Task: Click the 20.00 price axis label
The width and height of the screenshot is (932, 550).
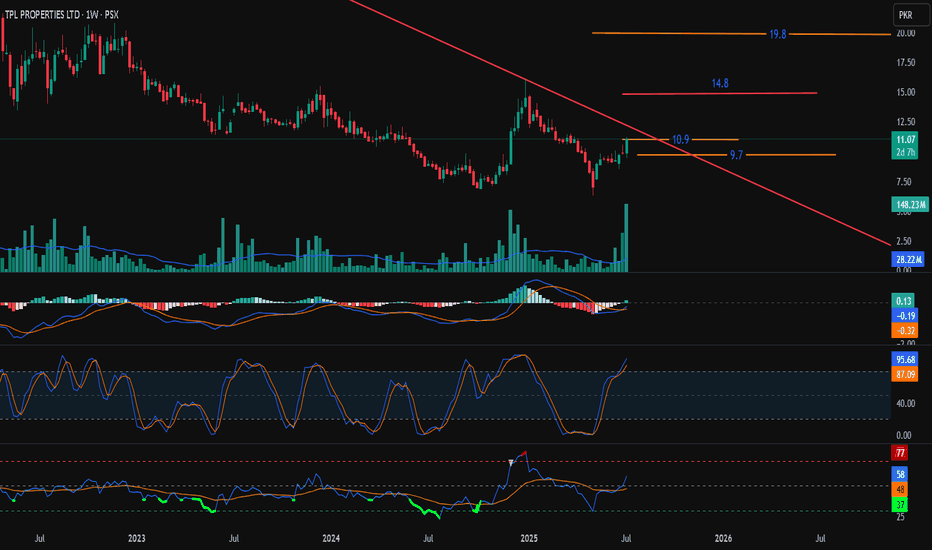Action: coord(906,33)
